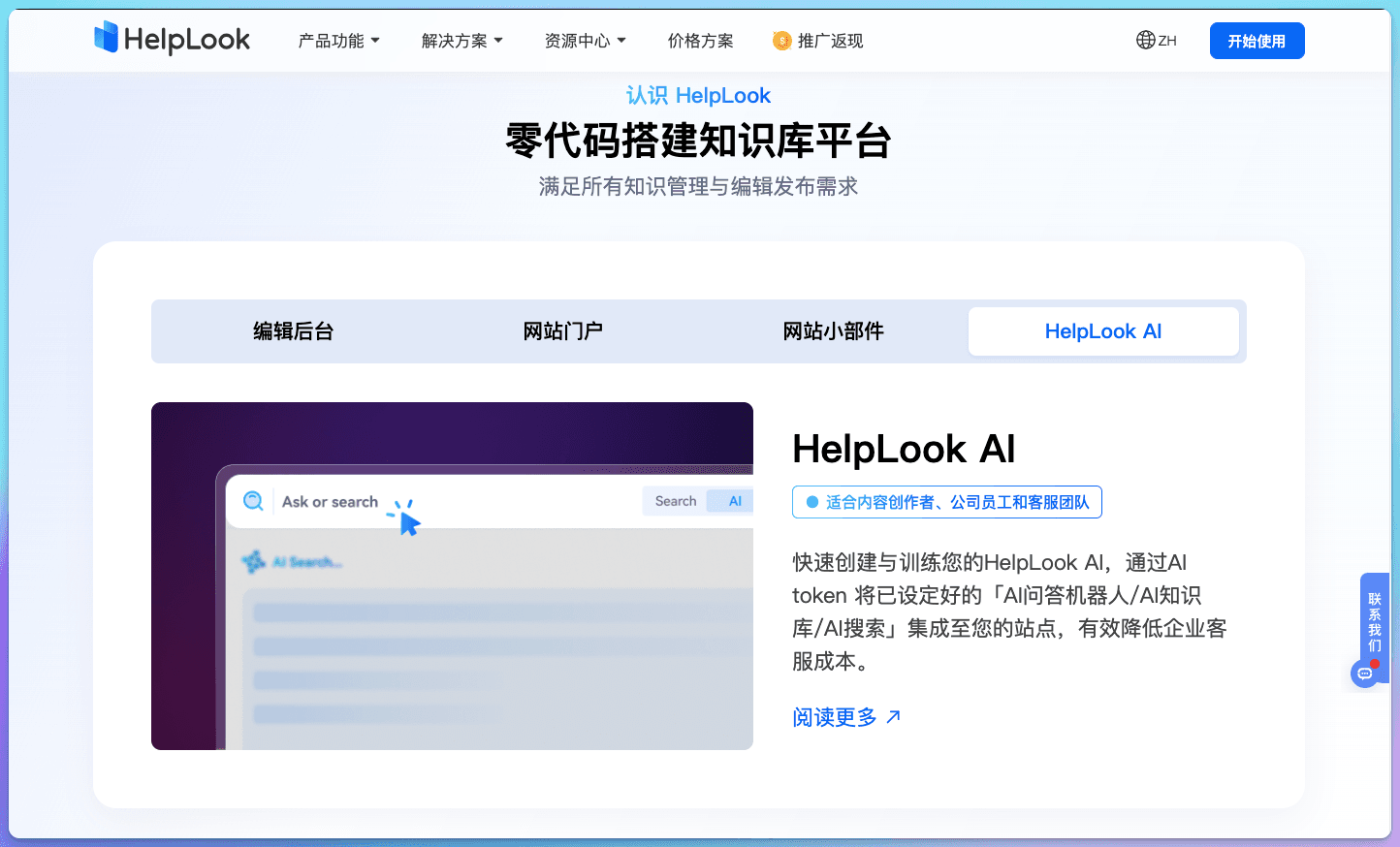Viewport: 1400px width, 847px height.
Task: Click the HelpLook AI preview image
Action: pos(452,576)
